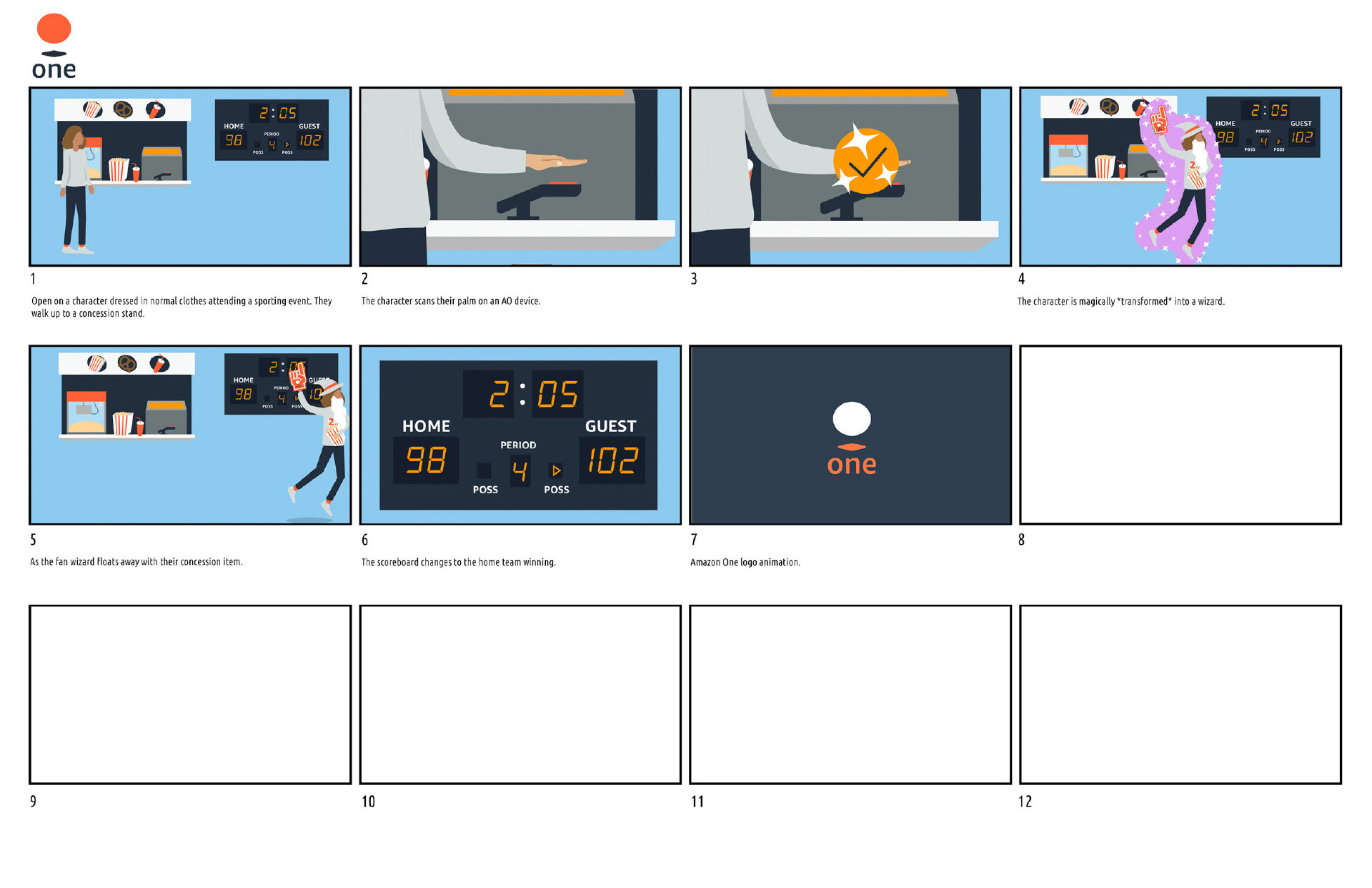The height and width of the screenshot is (888, 1372).
Task: Click the frame number 8 label
Action: [1022, 540]
